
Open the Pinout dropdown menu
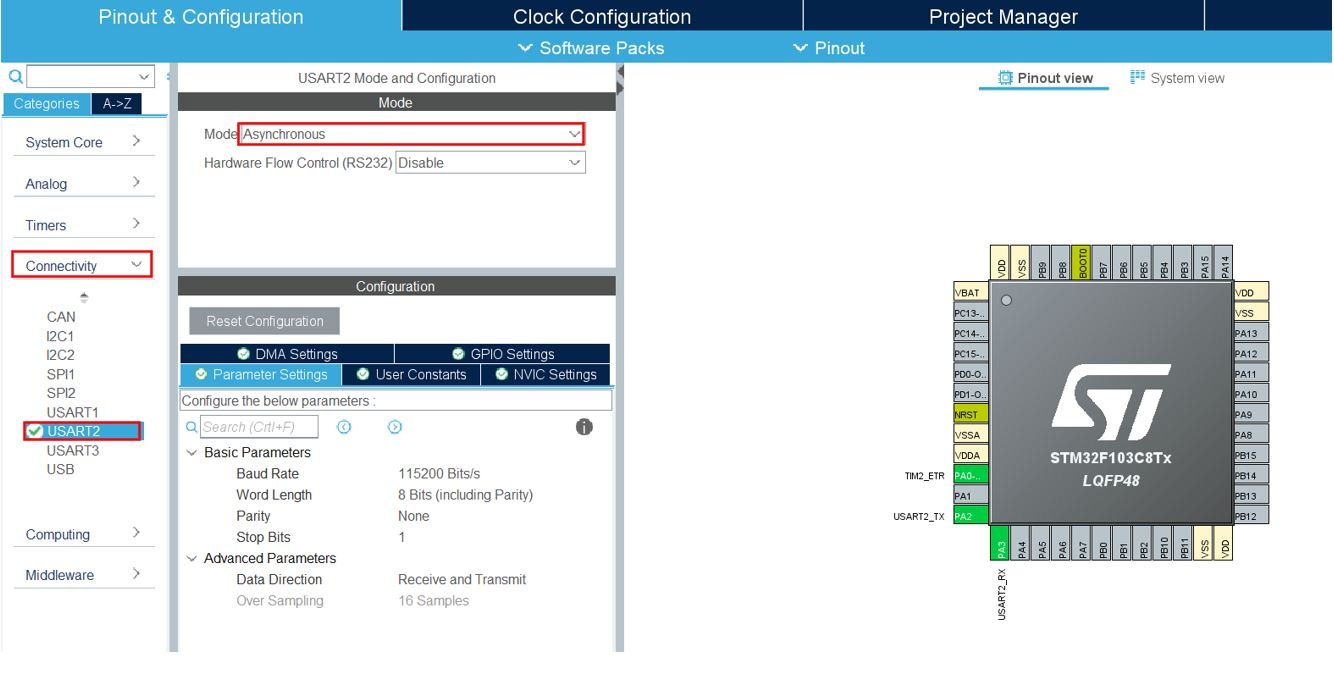point(829,48)
